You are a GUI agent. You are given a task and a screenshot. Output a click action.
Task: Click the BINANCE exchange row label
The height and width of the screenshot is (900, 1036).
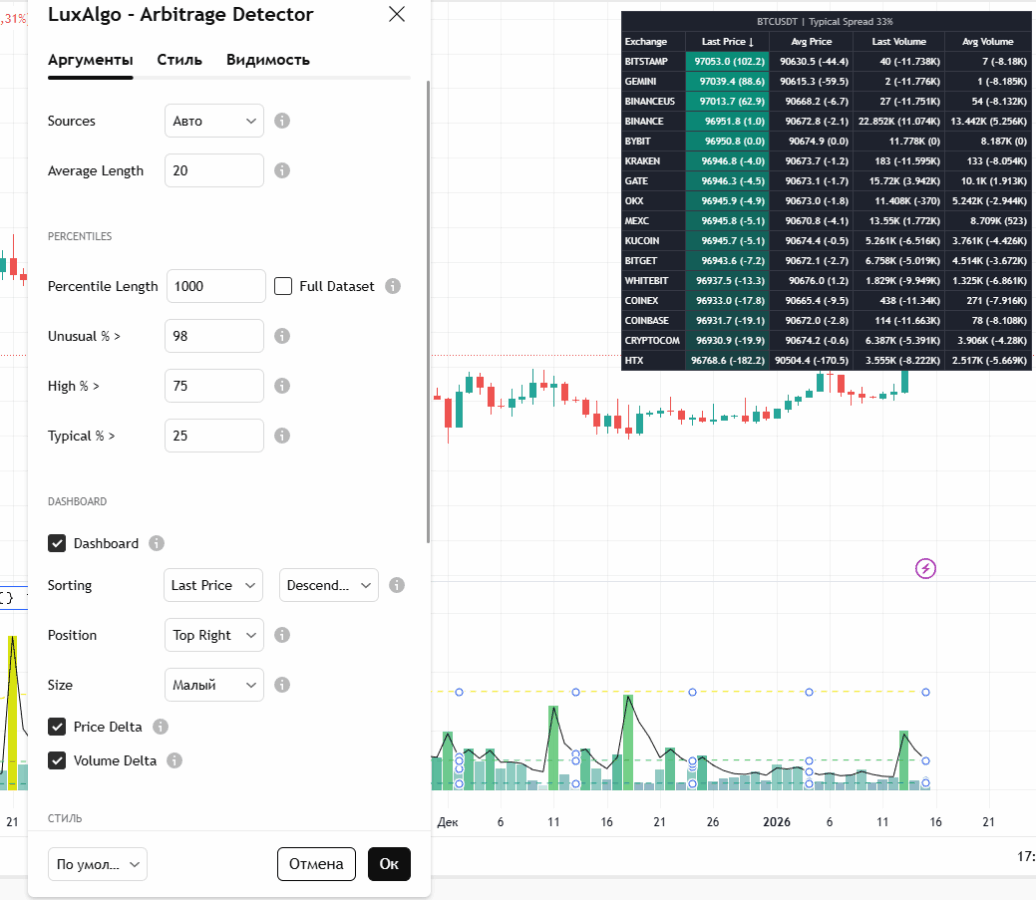coord(644,122)
